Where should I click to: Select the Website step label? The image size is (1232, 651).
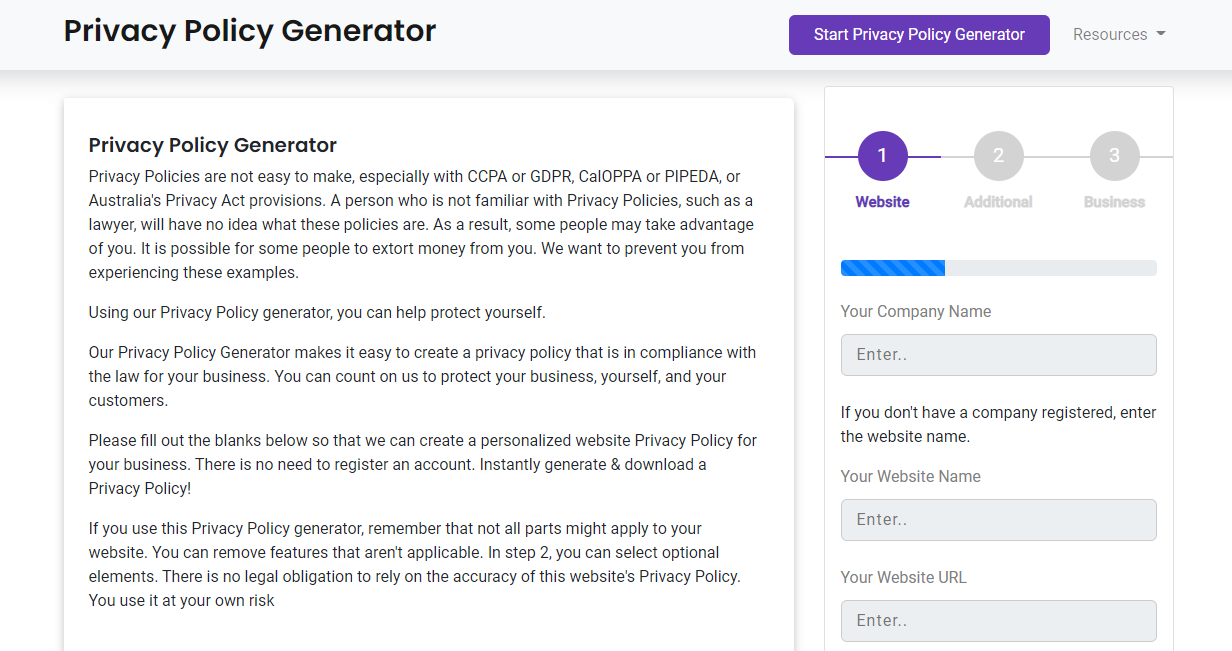click(882, 202)
